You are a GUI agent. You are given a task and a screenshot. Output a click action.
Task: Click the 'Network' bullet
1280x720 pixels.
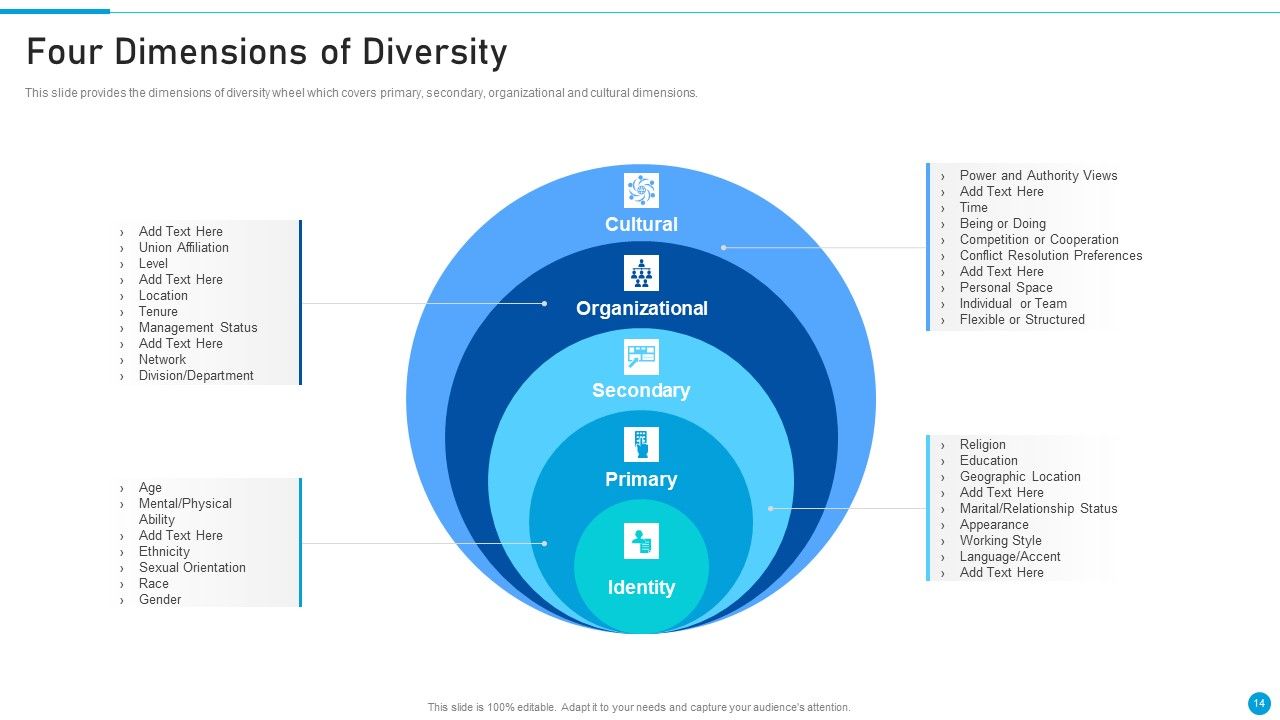162,360
